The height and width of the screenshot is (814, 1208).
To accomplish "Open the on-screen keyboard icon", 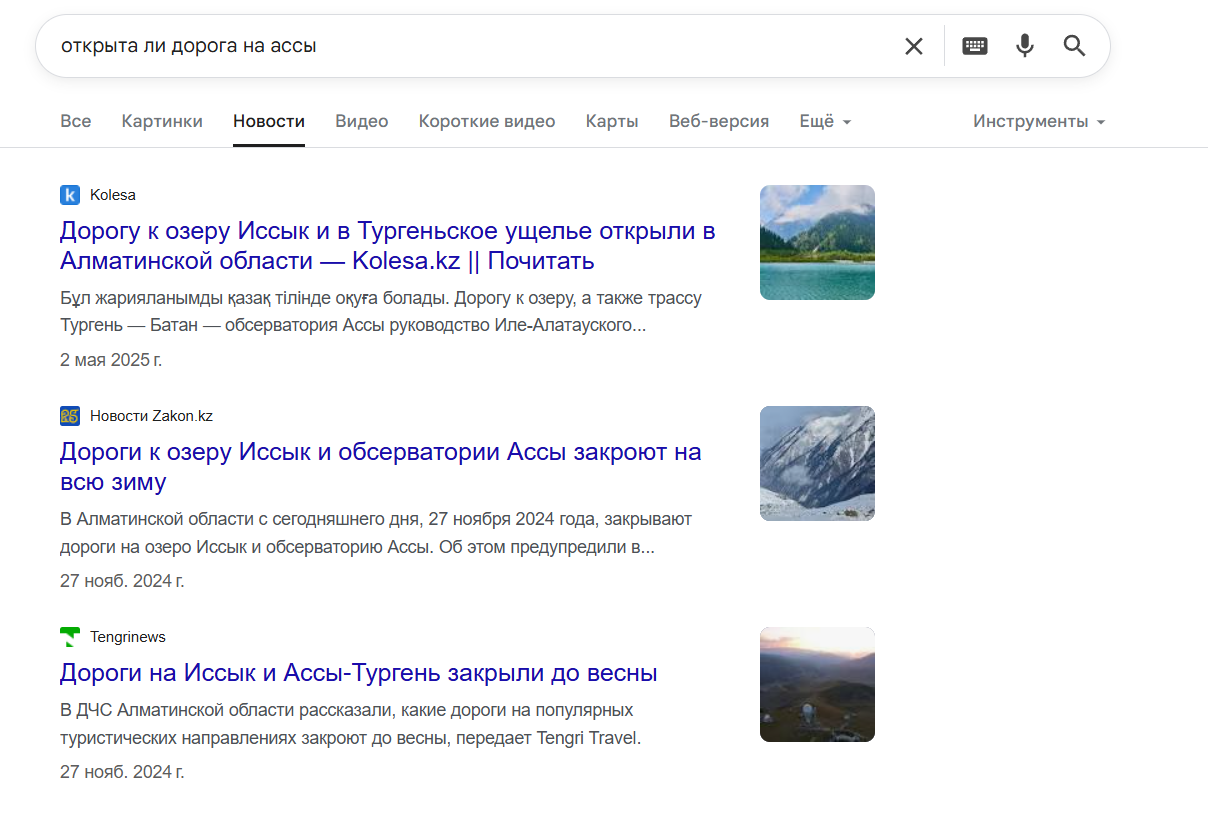I will [x=975, y=46].
